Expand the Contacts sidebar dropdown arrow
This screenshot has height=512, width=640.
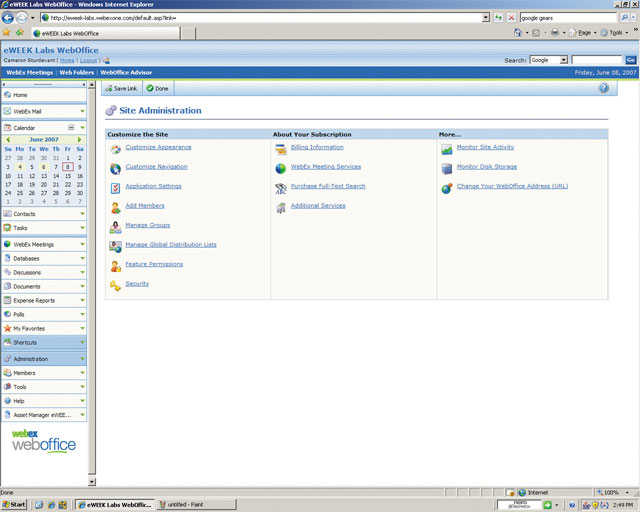click(82, 214)
